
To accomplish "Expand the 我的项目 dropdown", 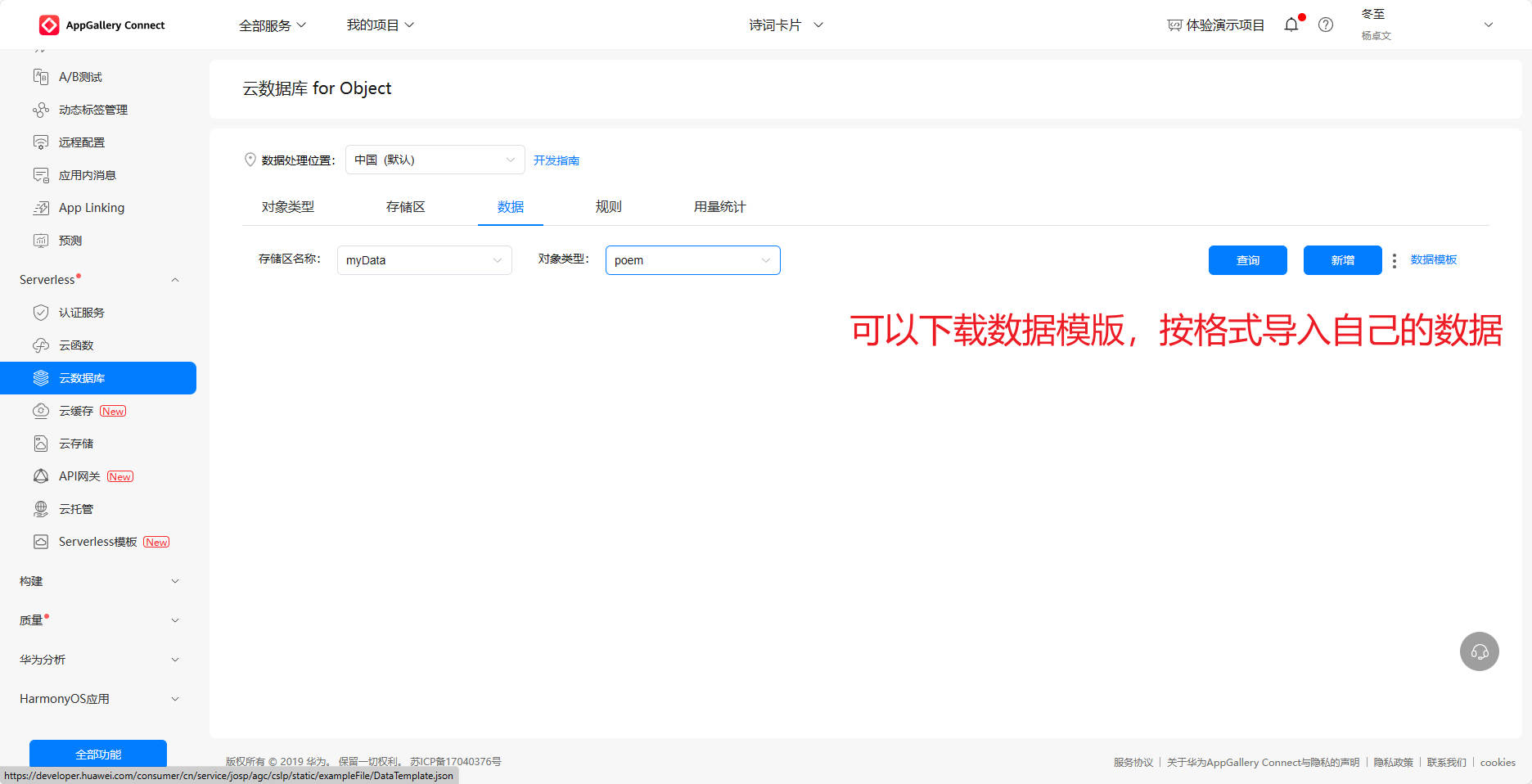I will (x=381, y=25).
